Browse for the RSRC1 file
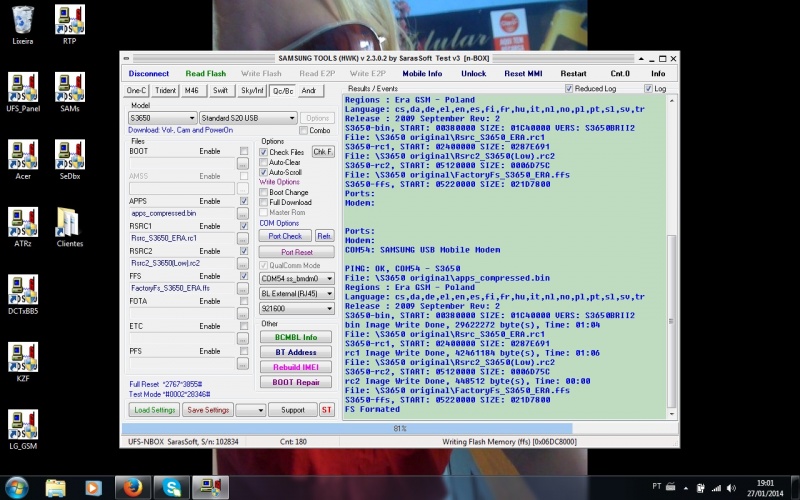This screenshot has width=800, height=500. [242, 238]
